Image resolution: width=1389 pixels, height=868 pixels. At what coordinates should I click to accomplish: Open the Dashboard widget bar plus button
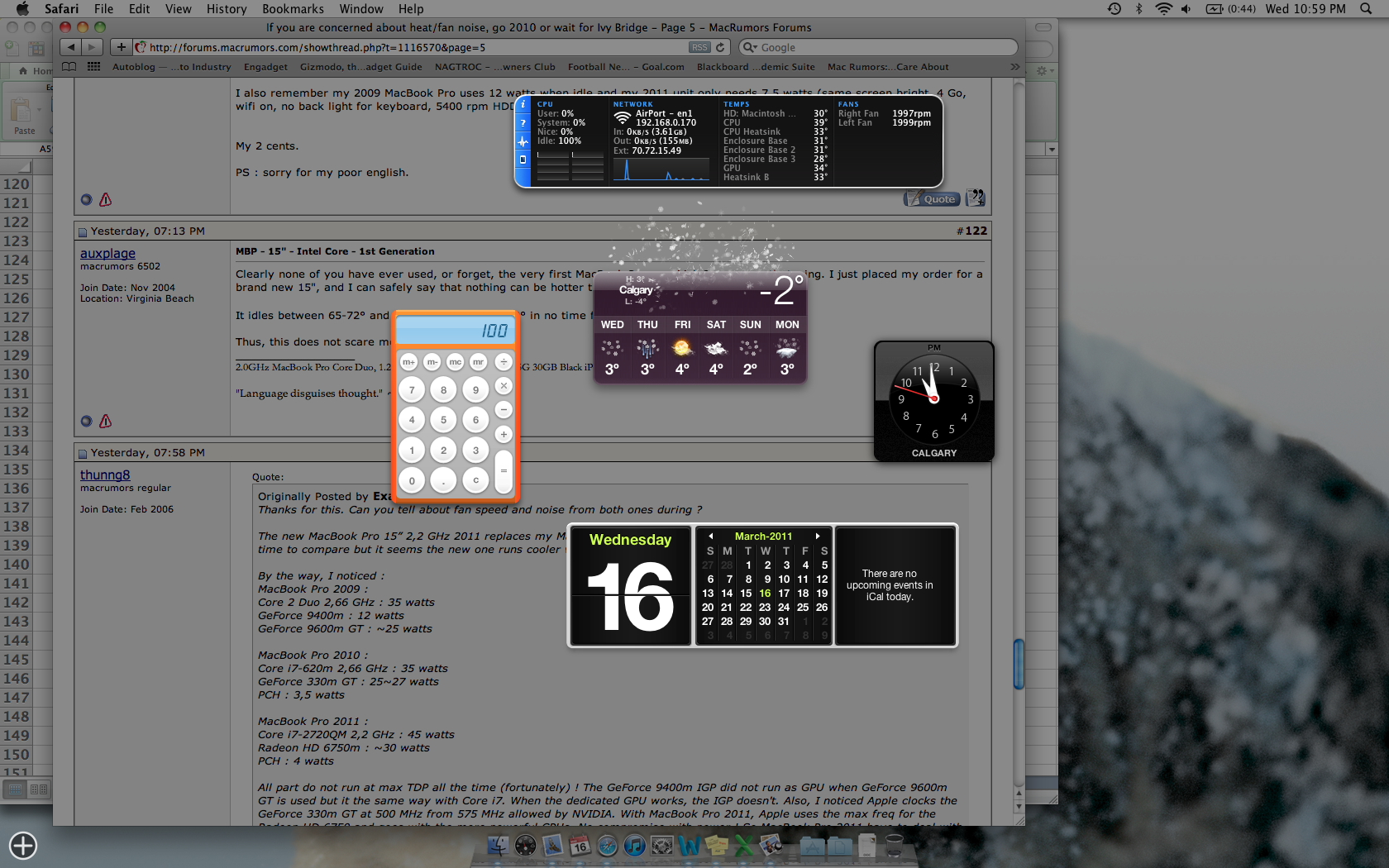pos(22,846)
